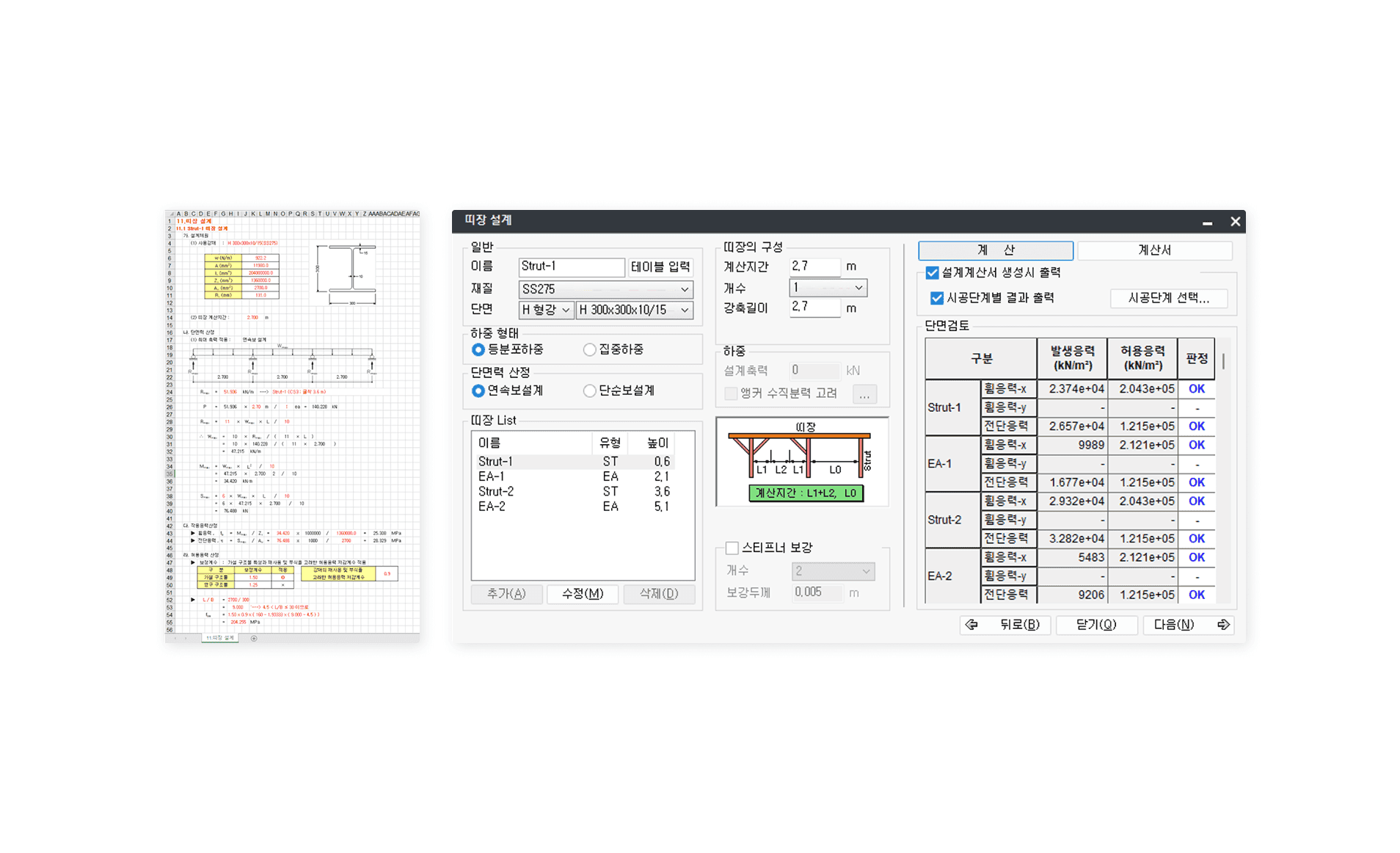Click the 3.282e+04 stress value cell
1400x853 pixels.
1072,539
